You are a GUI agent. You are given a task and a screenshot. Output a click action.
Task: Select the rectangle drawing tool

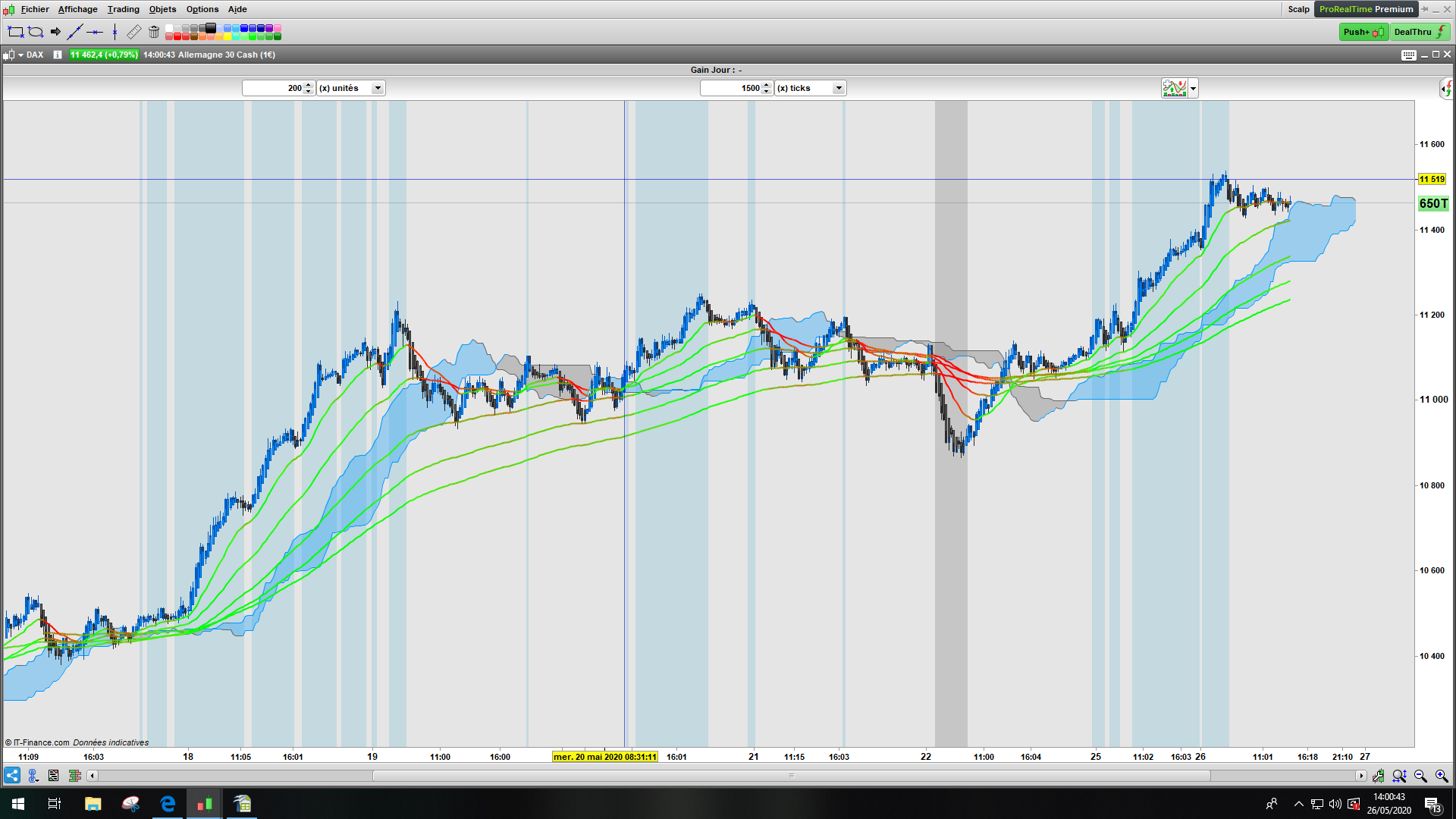click(x=15, y=32)
